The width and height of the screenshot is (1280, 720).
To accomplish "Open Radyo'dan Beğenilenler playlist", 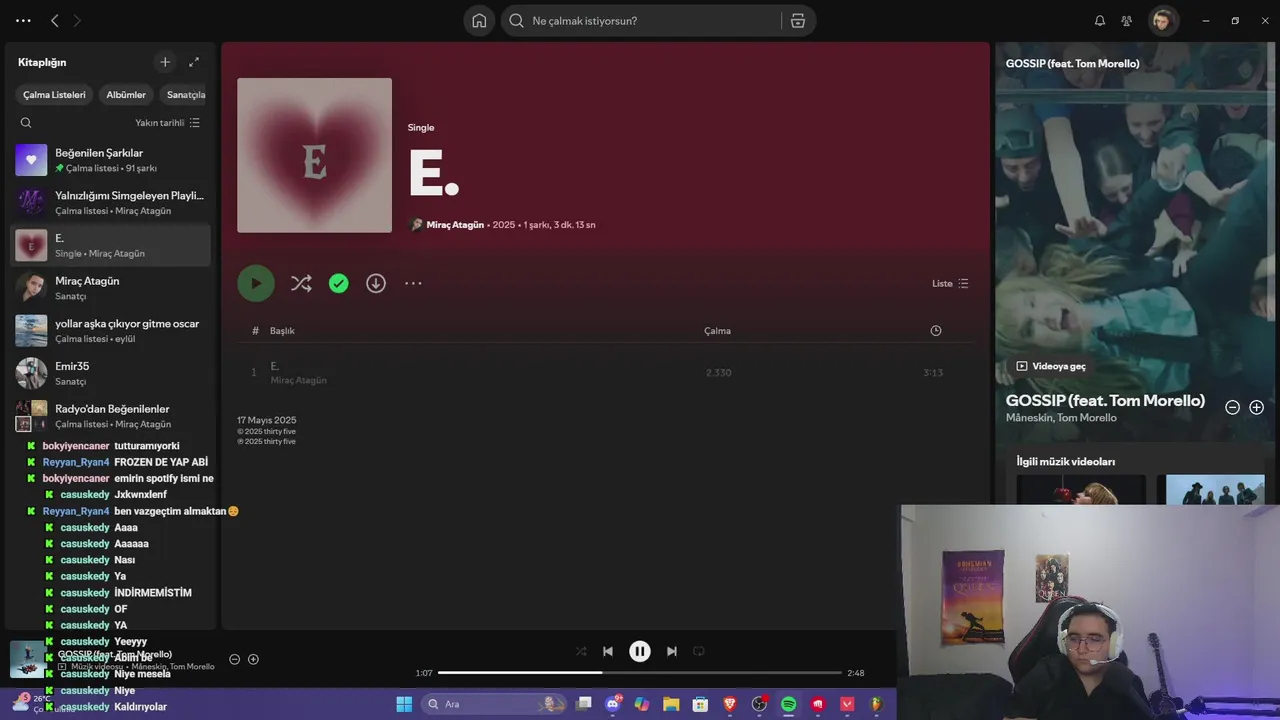I will [x=110, y=416].
